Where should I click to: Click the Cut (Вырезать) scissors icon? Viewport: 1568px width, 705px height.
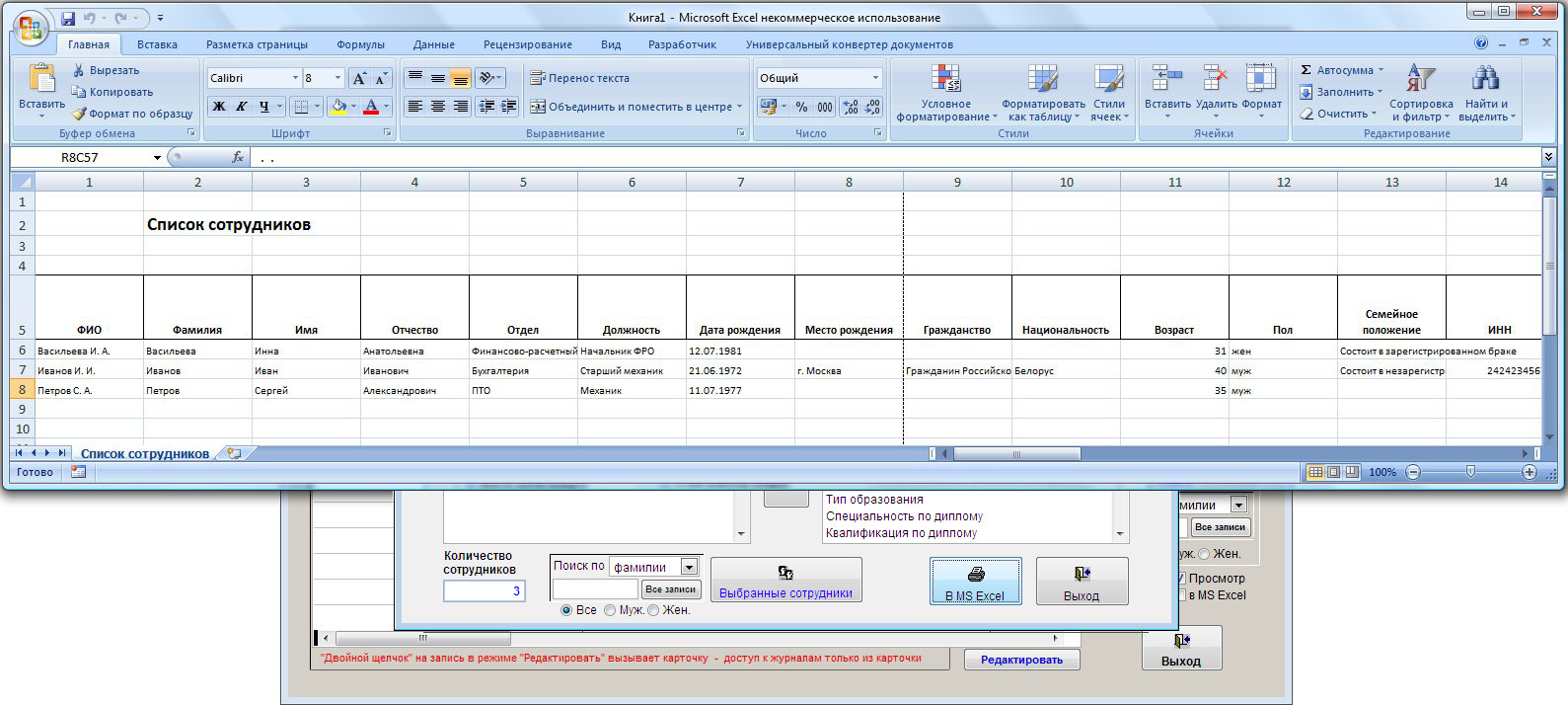(79, 70)
